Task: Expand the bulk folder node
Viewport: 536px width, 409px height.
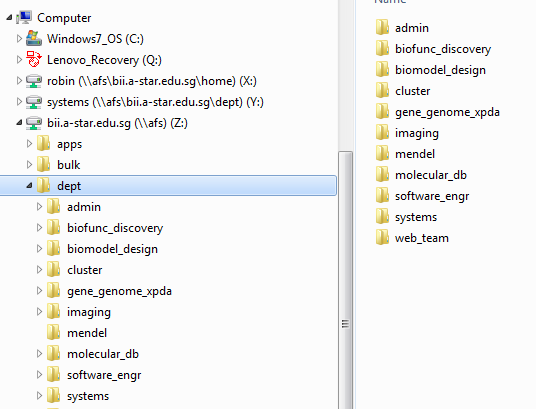Action: click(x=29, y=164)
